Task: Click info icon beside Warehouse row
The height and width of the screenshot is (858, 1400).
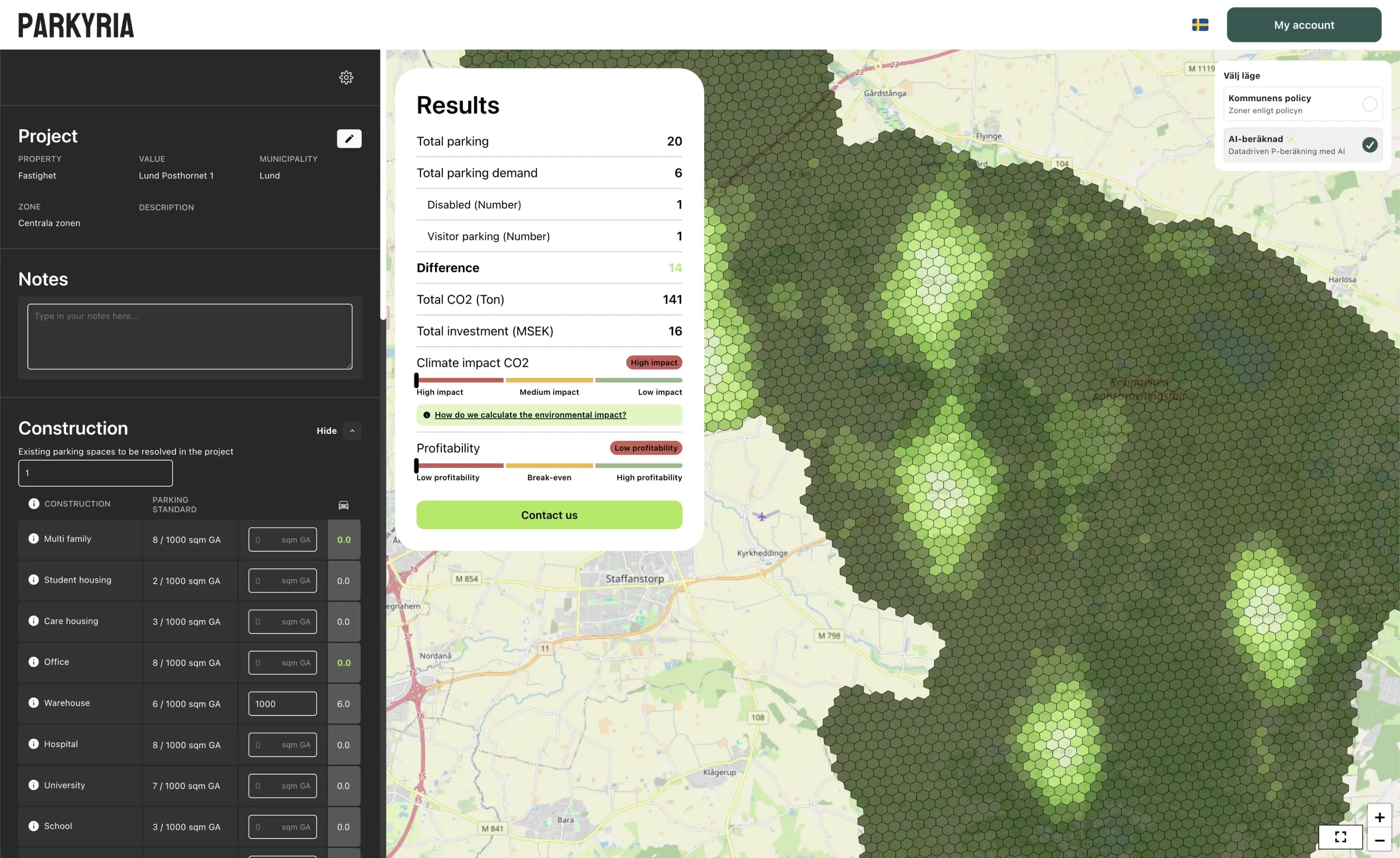Action: tap(34, 703)
